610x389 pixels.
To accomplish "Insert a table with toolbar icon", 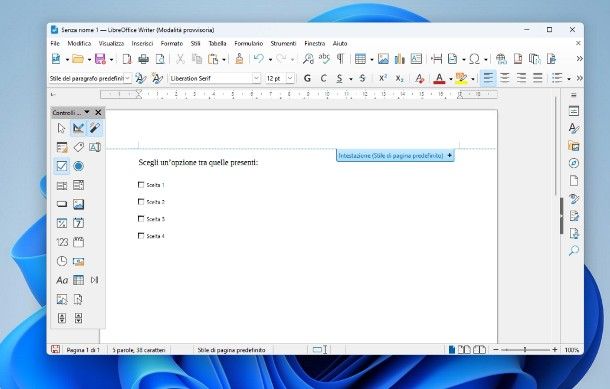I will click(360, 59).
